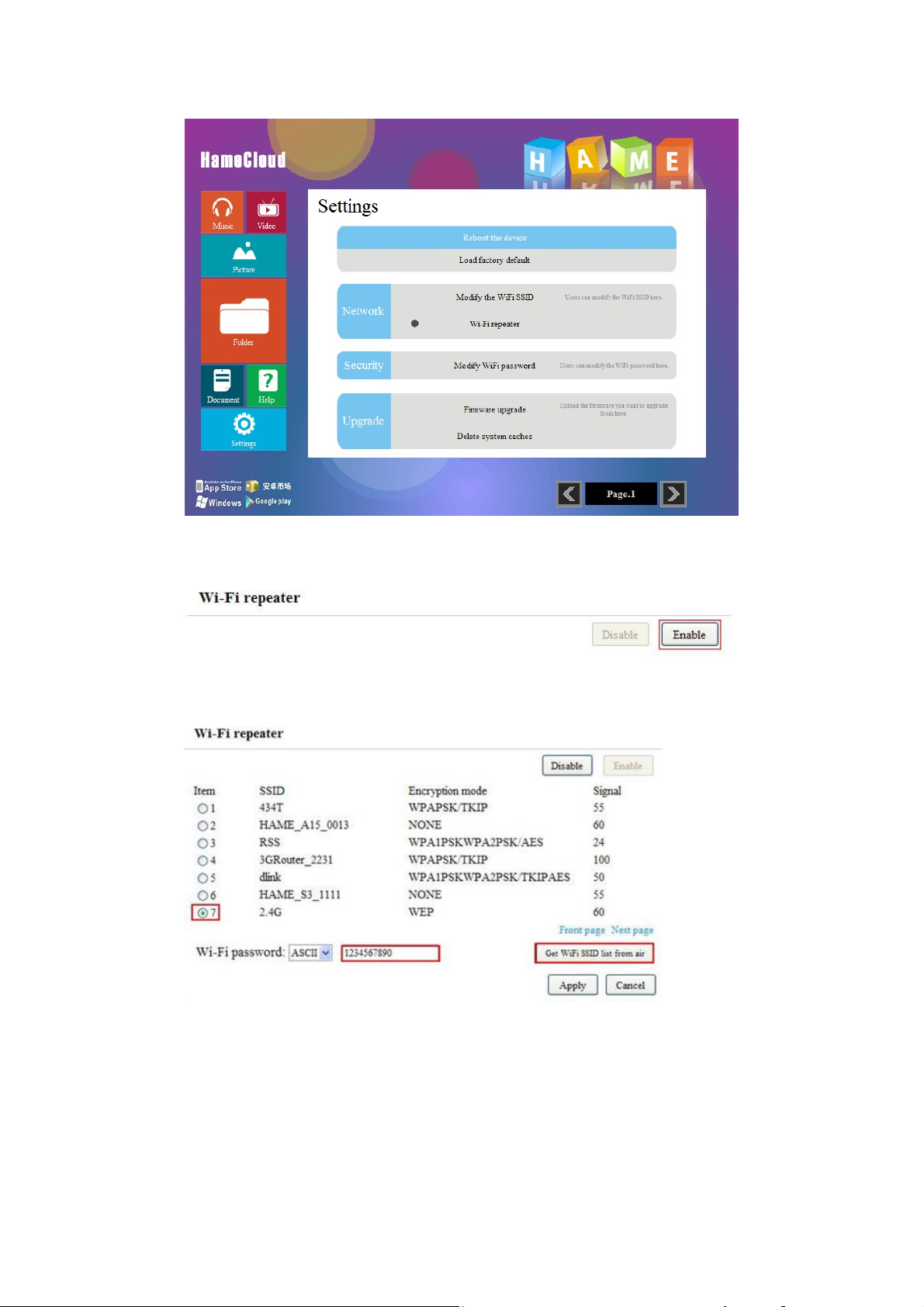Click the Page.1 indicator
The width and height of the screenshot is (924, 1307).
(x=621, y=494)
